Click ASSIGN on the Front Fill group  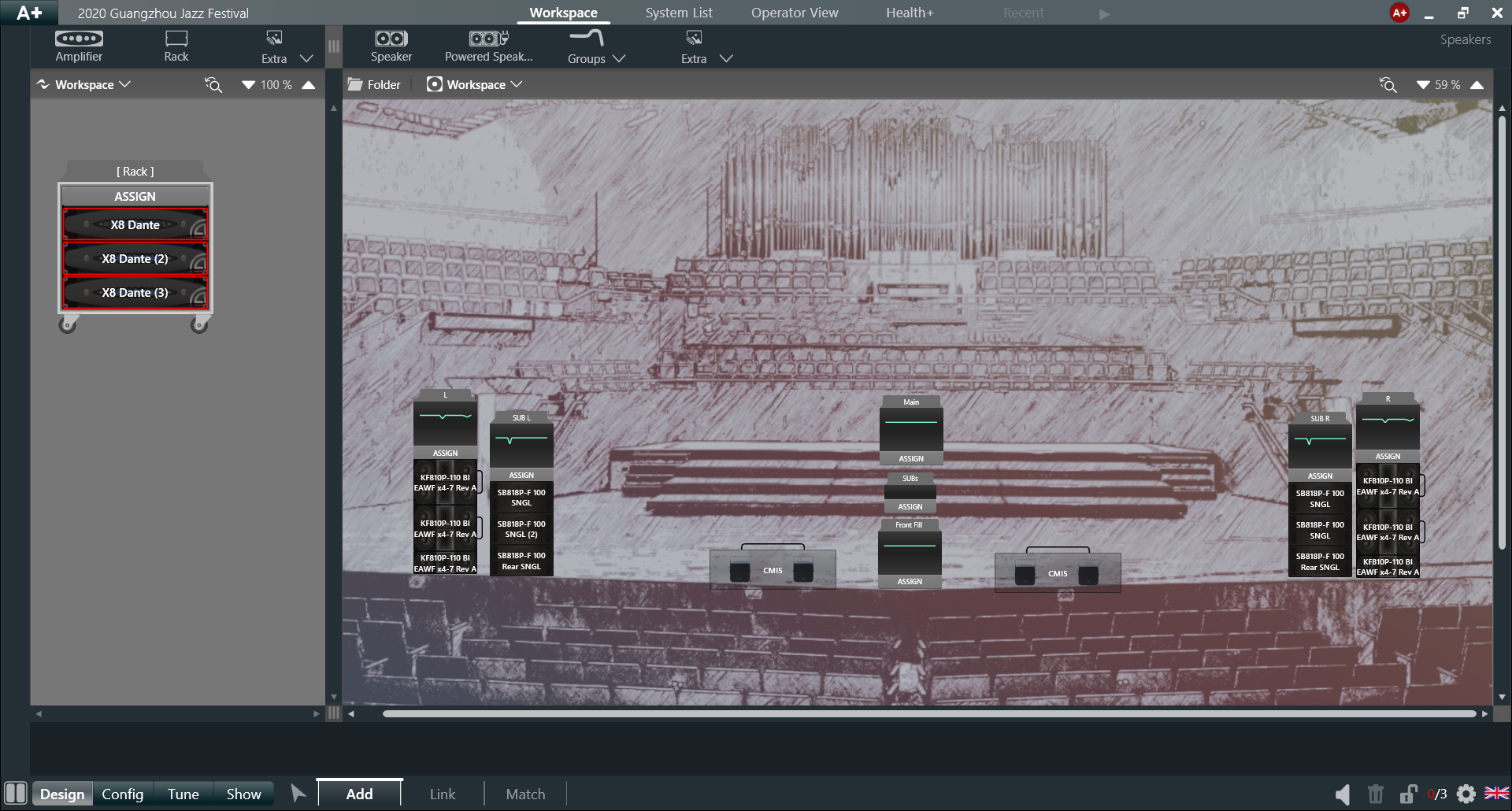[x=910, y=581]
